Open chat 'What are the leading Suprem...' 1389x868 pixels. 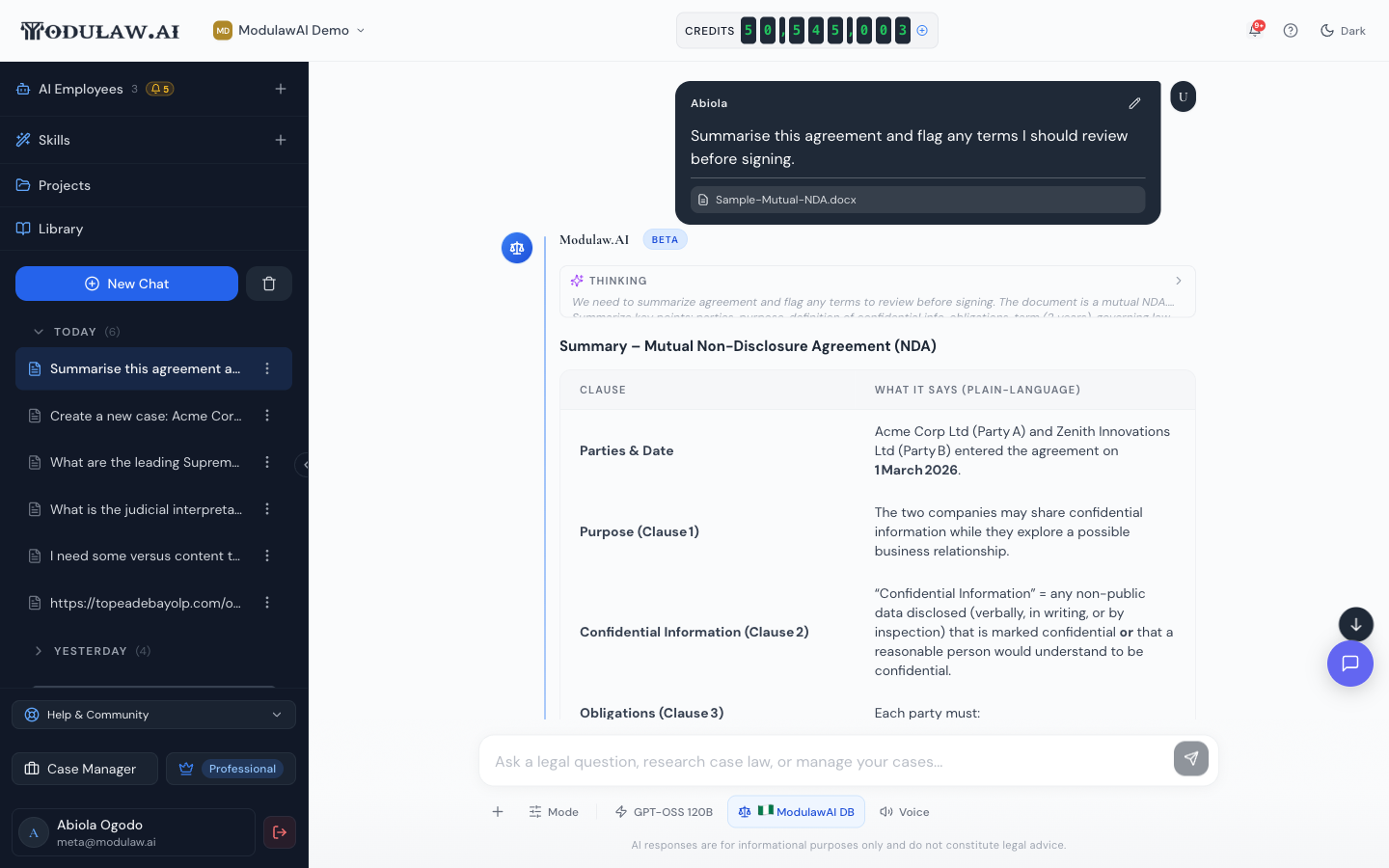pos(145,462)
